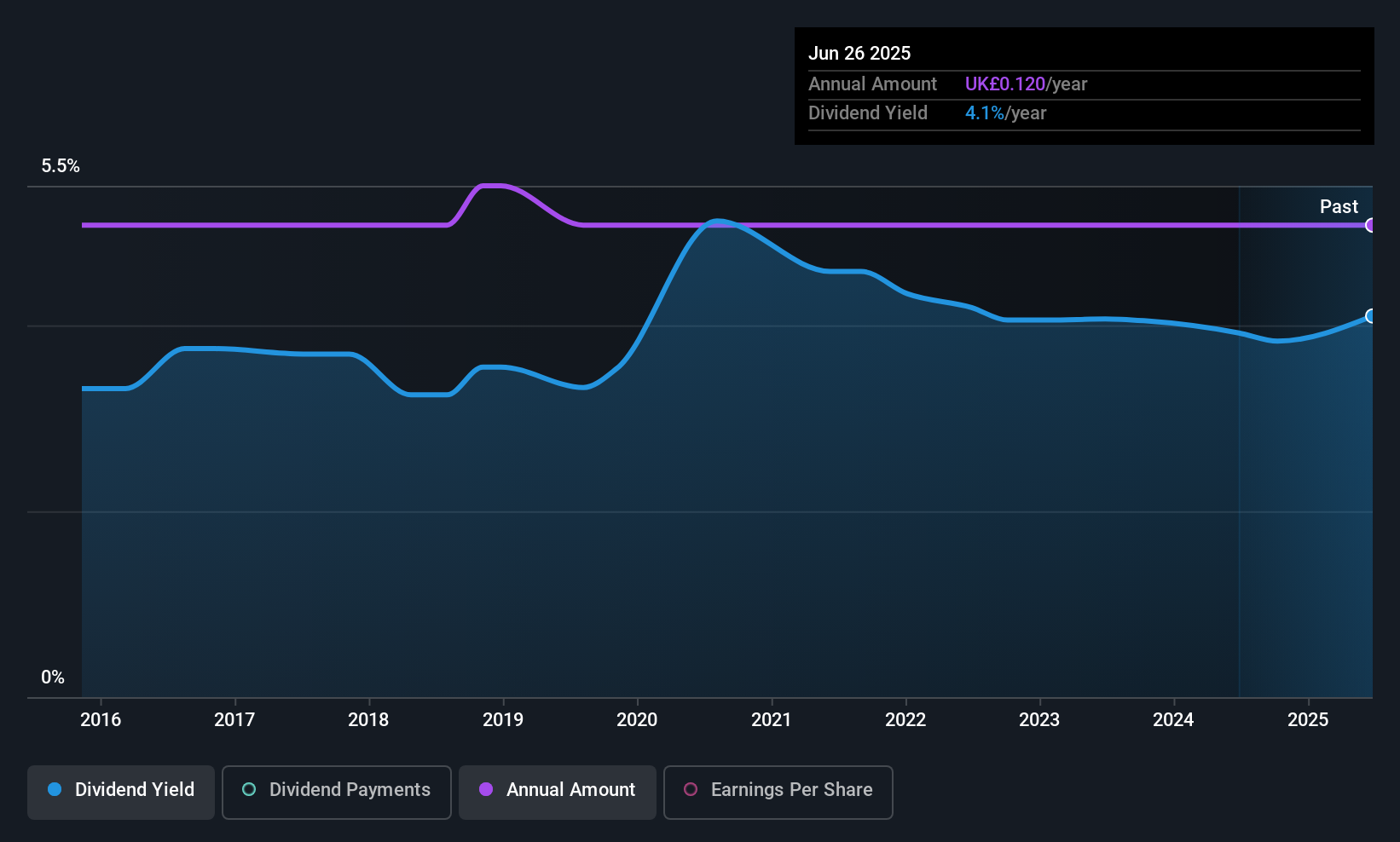Select the blue endpoint marker on Dividend Yield line
Viewport: 1400px width, 842px height.
(1370, 316)
